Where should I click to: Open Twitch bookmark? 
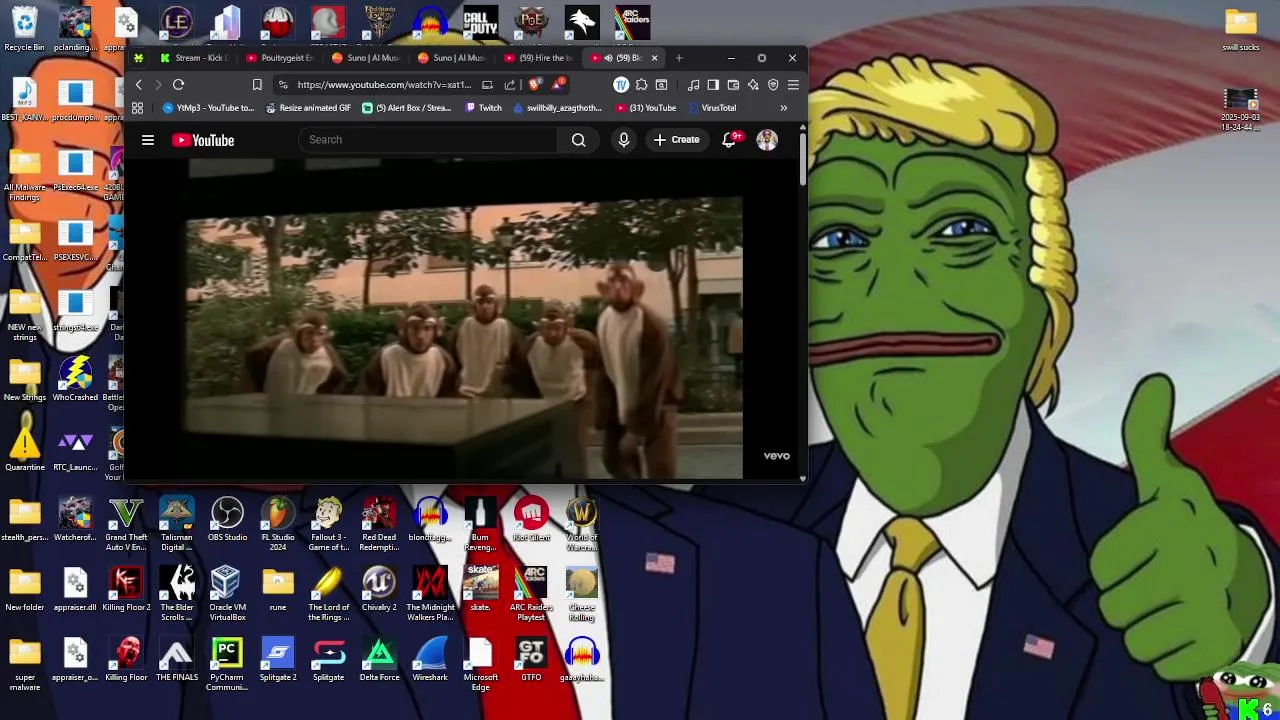pyautogui.click(x=484, y=108)
